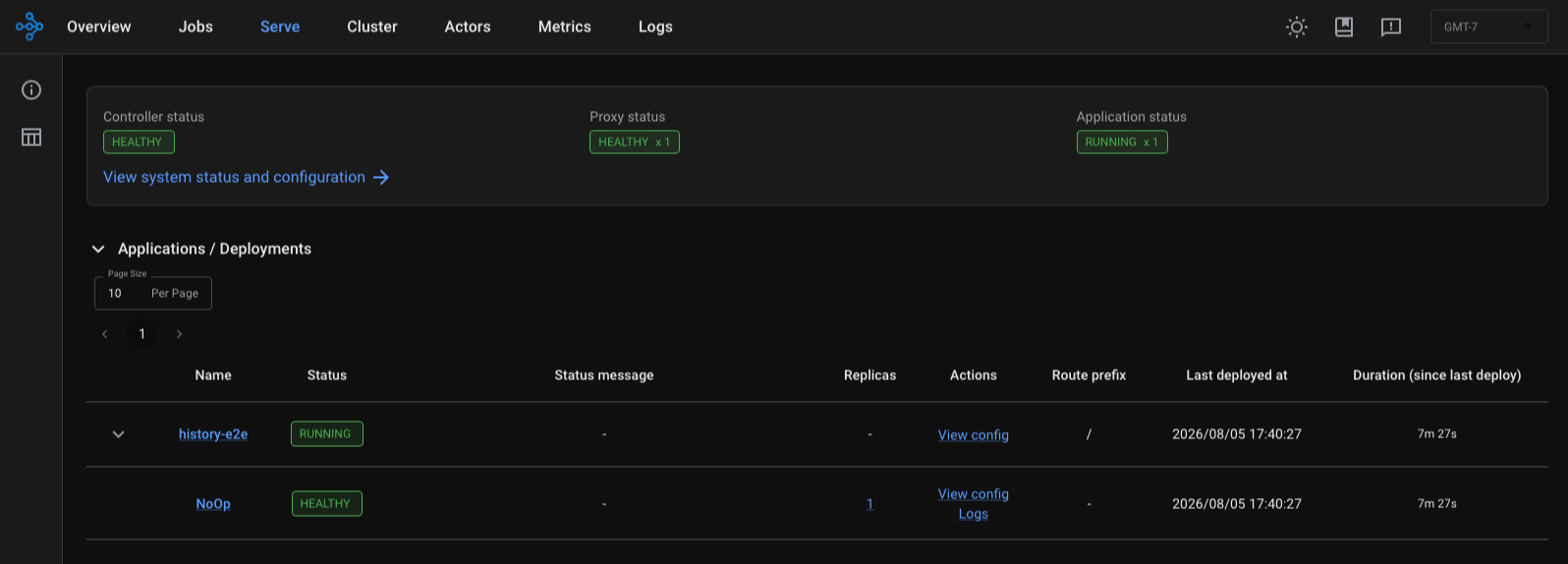Toggle light/dark theme sun icon

[x=1297, y=27]
